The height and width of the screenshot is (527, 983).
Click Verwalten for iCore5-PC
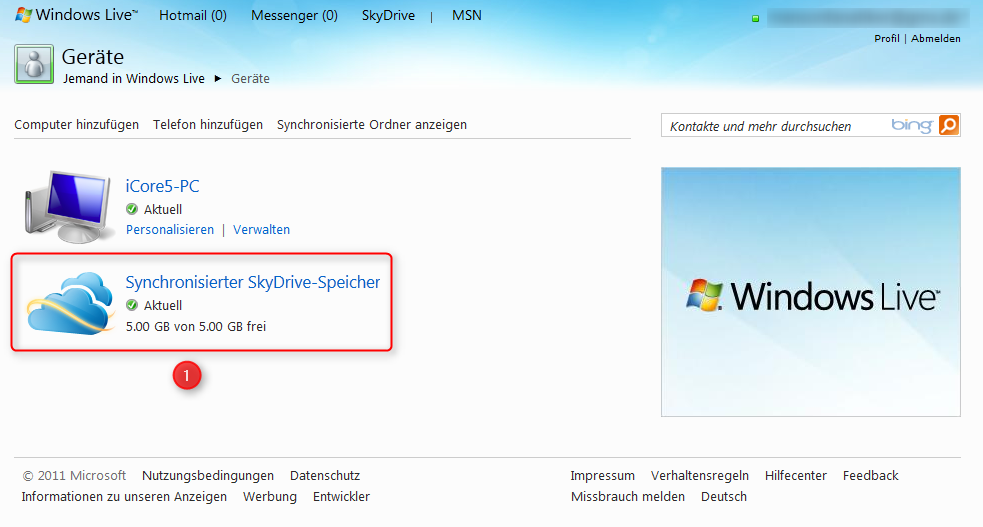261,230
